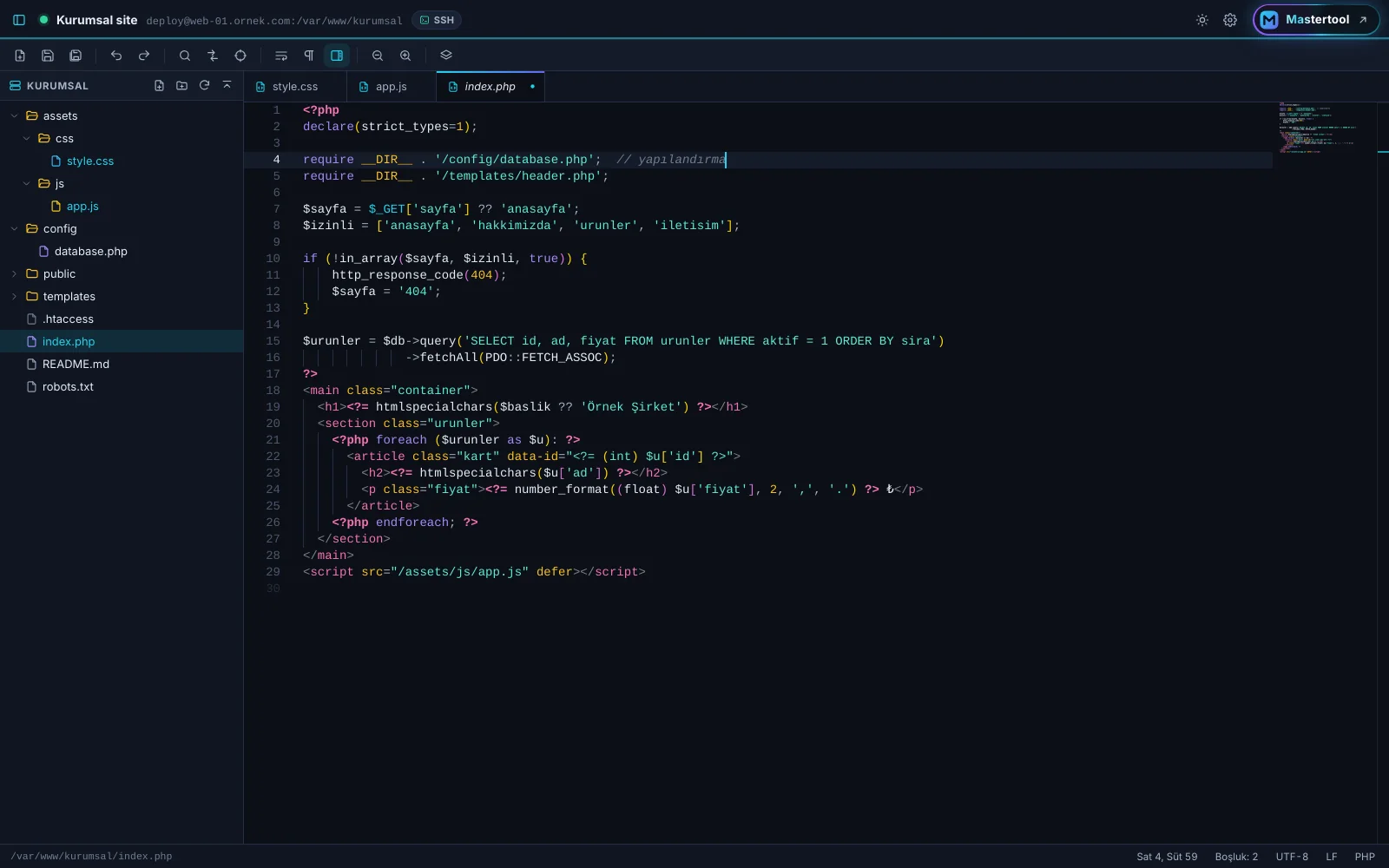
Task: Click the unsaved dot on index.php tab
Action: point(532,87)
